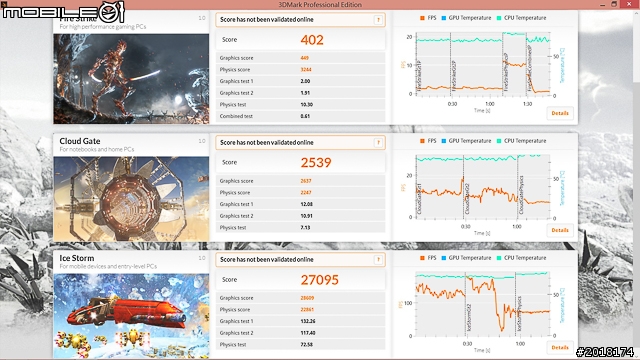Click 'For notebooks and home PCs' subtitle
Image resolution: width=640 pixels, height=360 pixels.
tap(97, 149)
